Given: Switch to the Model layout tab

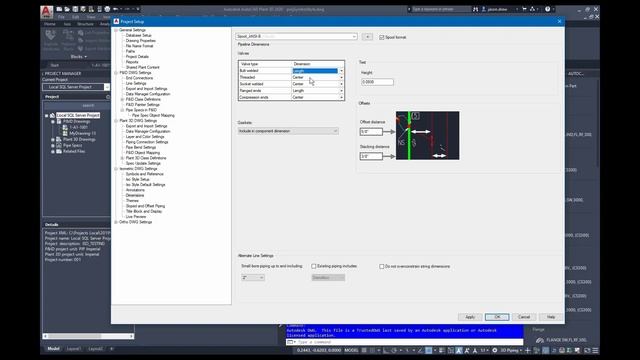Looking at the screenshot, I should click(53, 349).
